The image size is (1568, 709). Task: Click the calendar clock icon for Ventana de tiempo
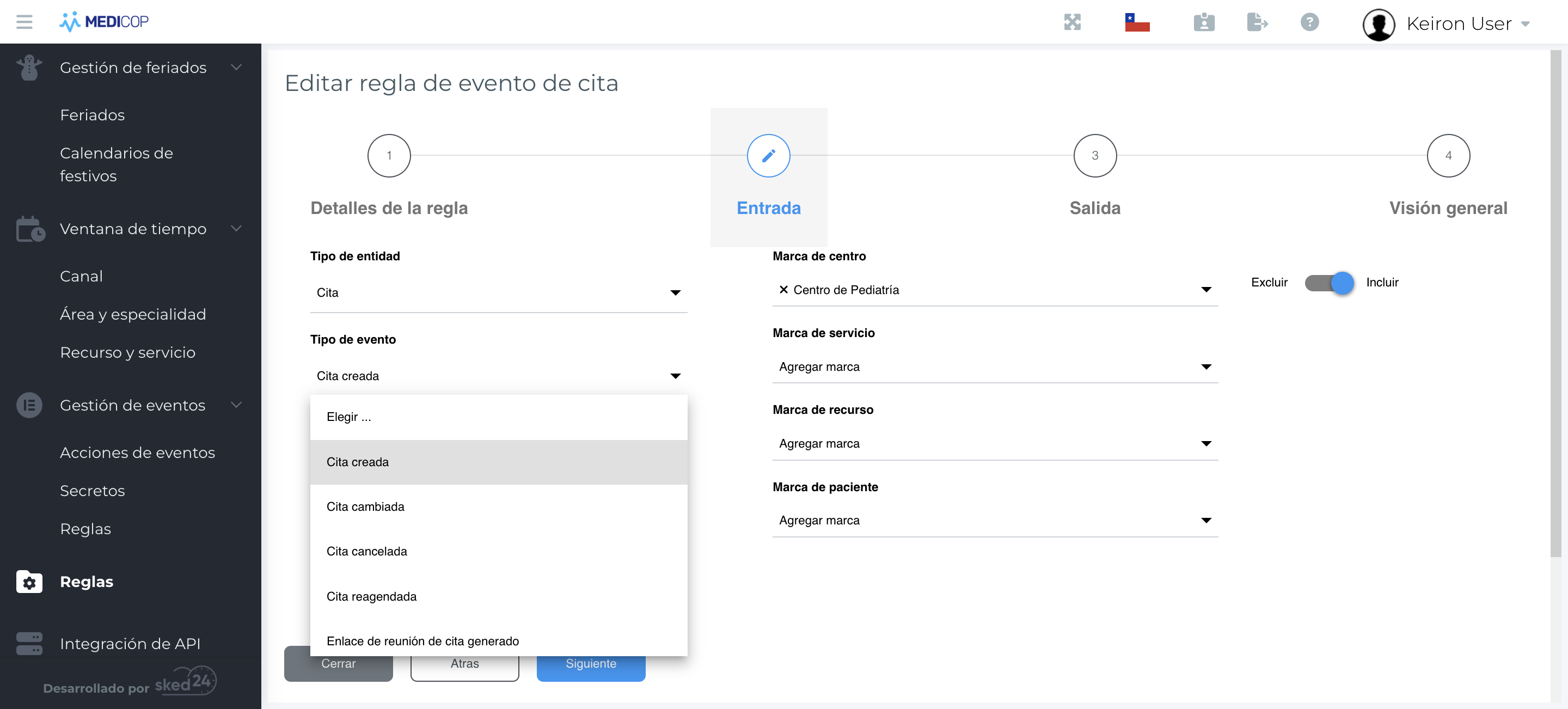coord(30,229)
